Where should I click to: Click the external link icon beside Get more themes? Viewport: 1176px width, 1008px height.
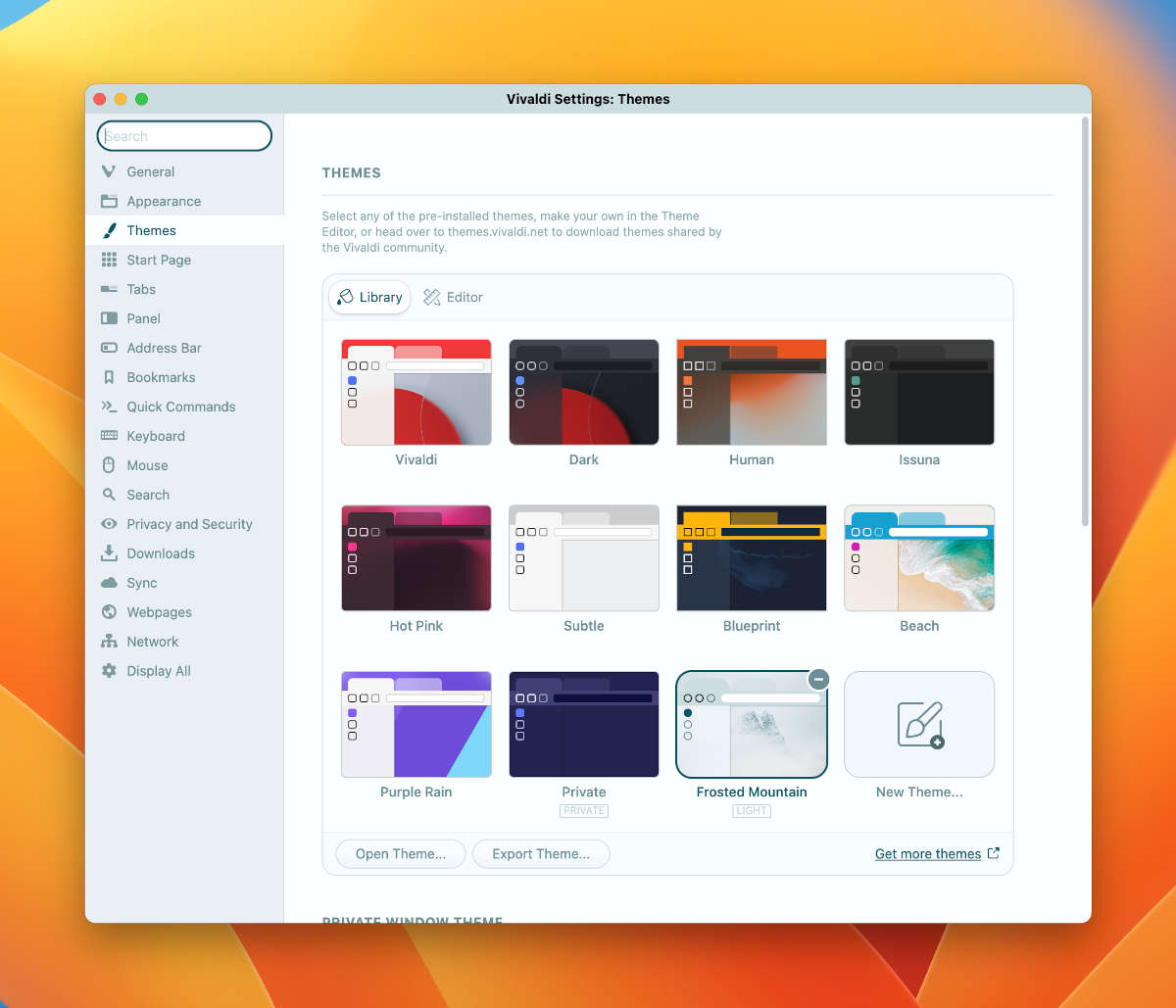(x=993, y=853)
